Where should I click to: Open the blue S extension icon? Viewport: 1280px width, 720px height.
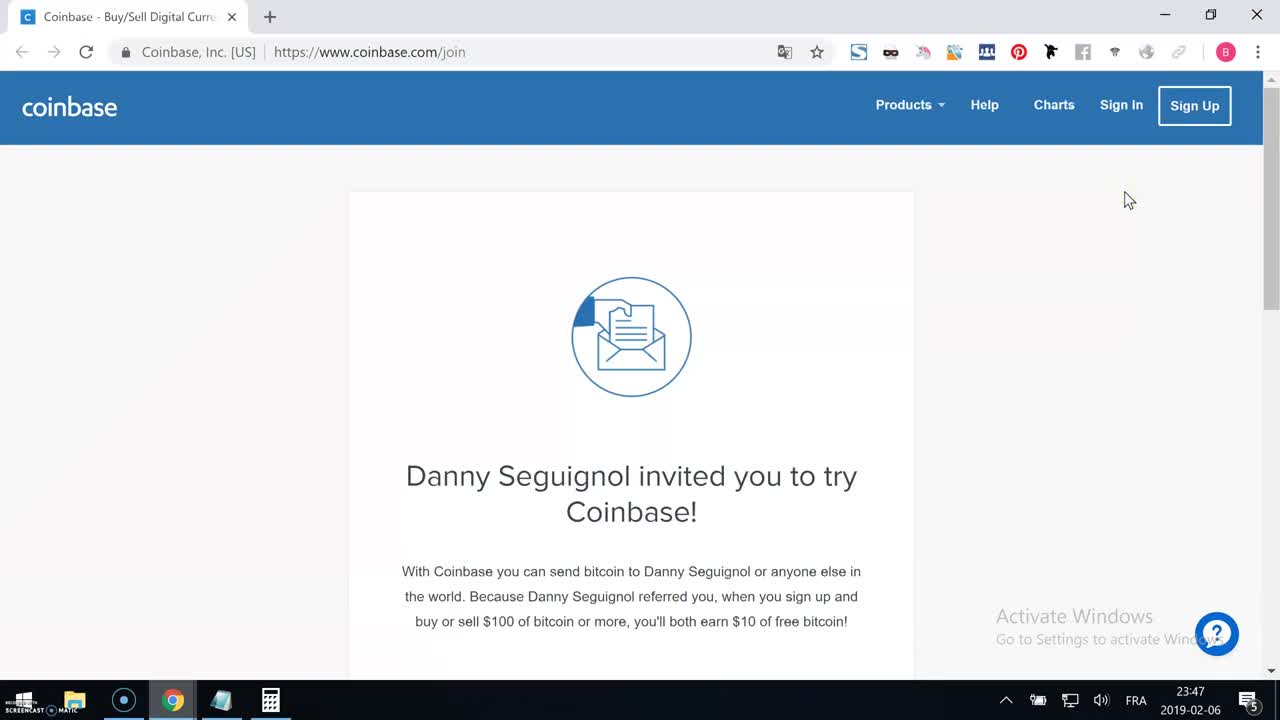coord(859,52)
